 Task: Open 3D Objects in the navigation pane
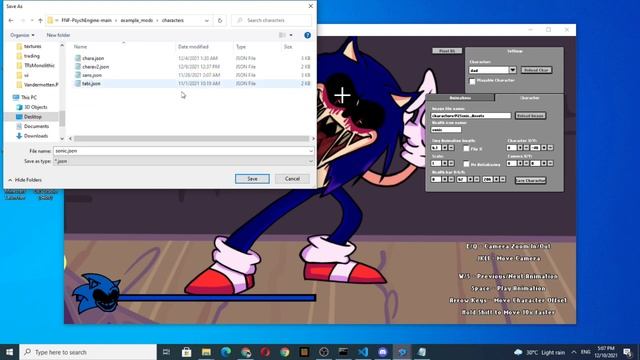tap(36, 107)
